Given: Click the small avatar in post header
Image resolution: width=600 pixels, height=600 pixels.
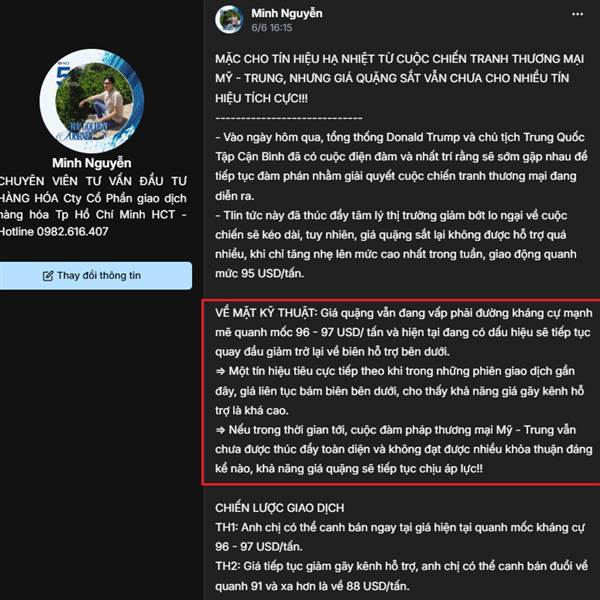Looking at the screenshot, I should click(x=229, y=19).
